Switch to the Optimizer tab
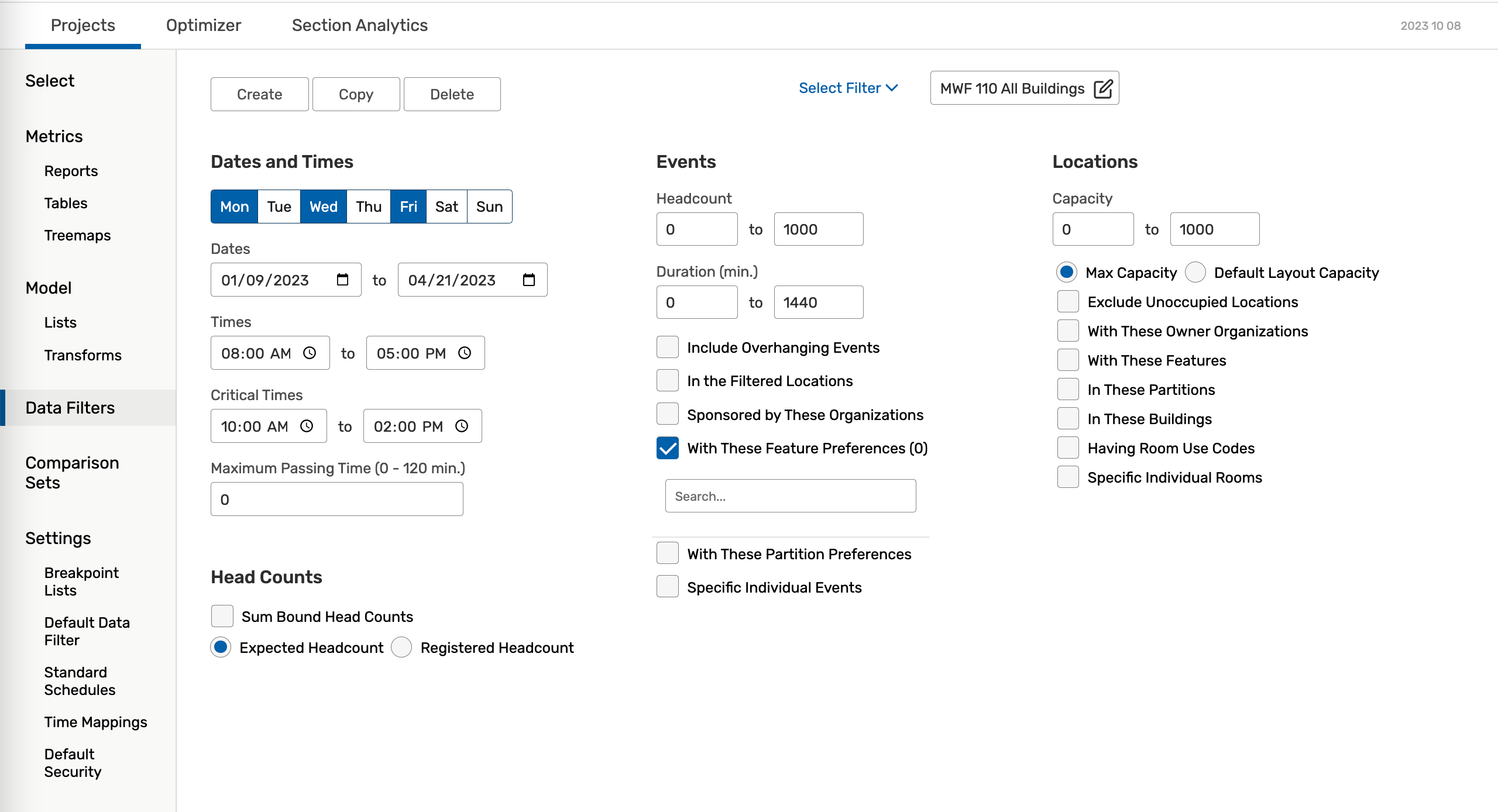1498x812 pixels. point(203,25)
